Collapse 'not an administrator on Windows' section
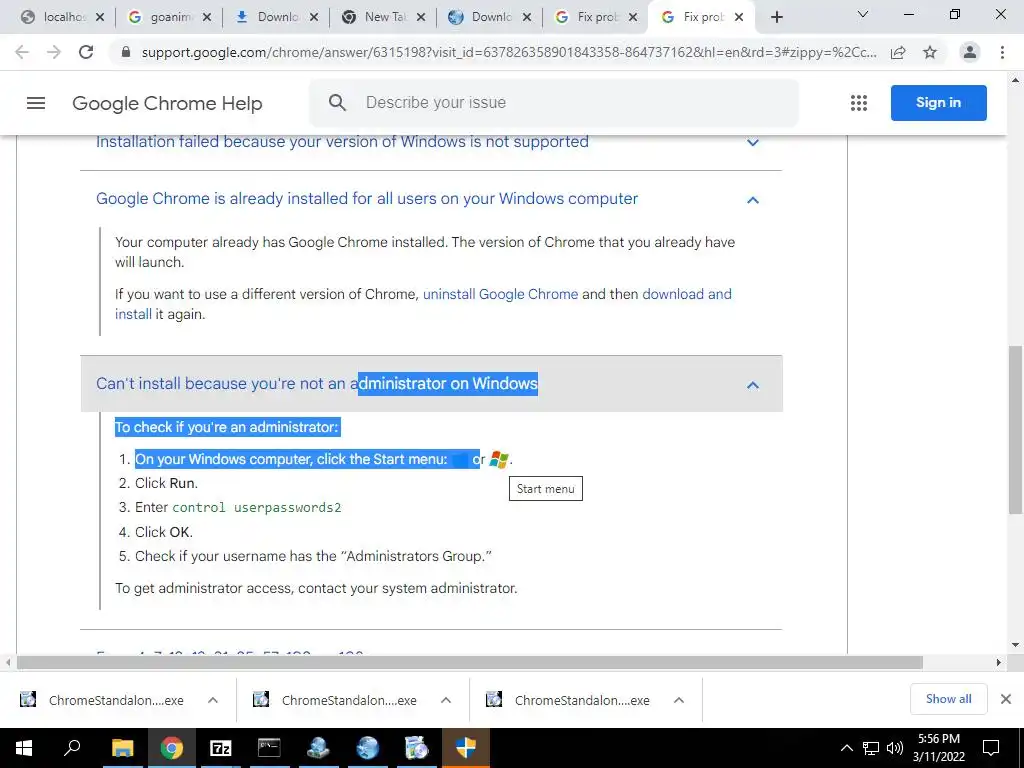 pos(753,385)
